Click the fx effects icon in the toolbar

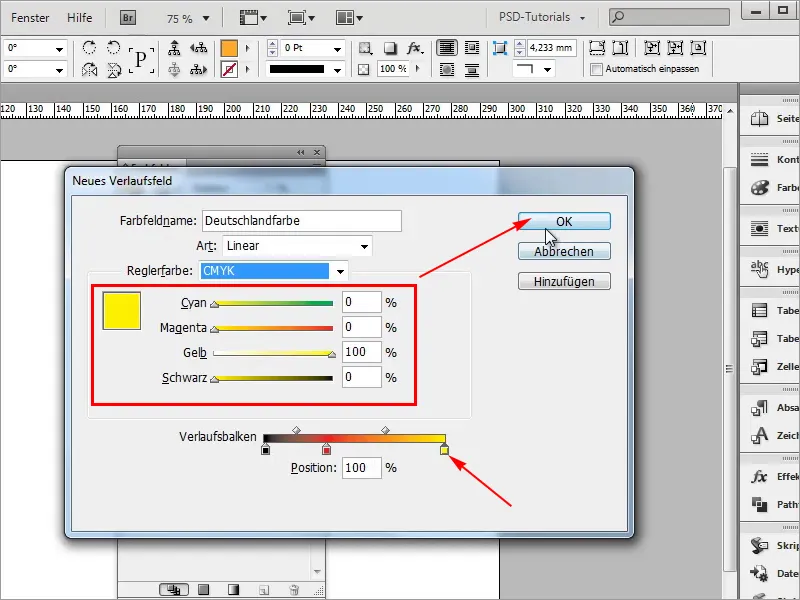coord(412,47)
